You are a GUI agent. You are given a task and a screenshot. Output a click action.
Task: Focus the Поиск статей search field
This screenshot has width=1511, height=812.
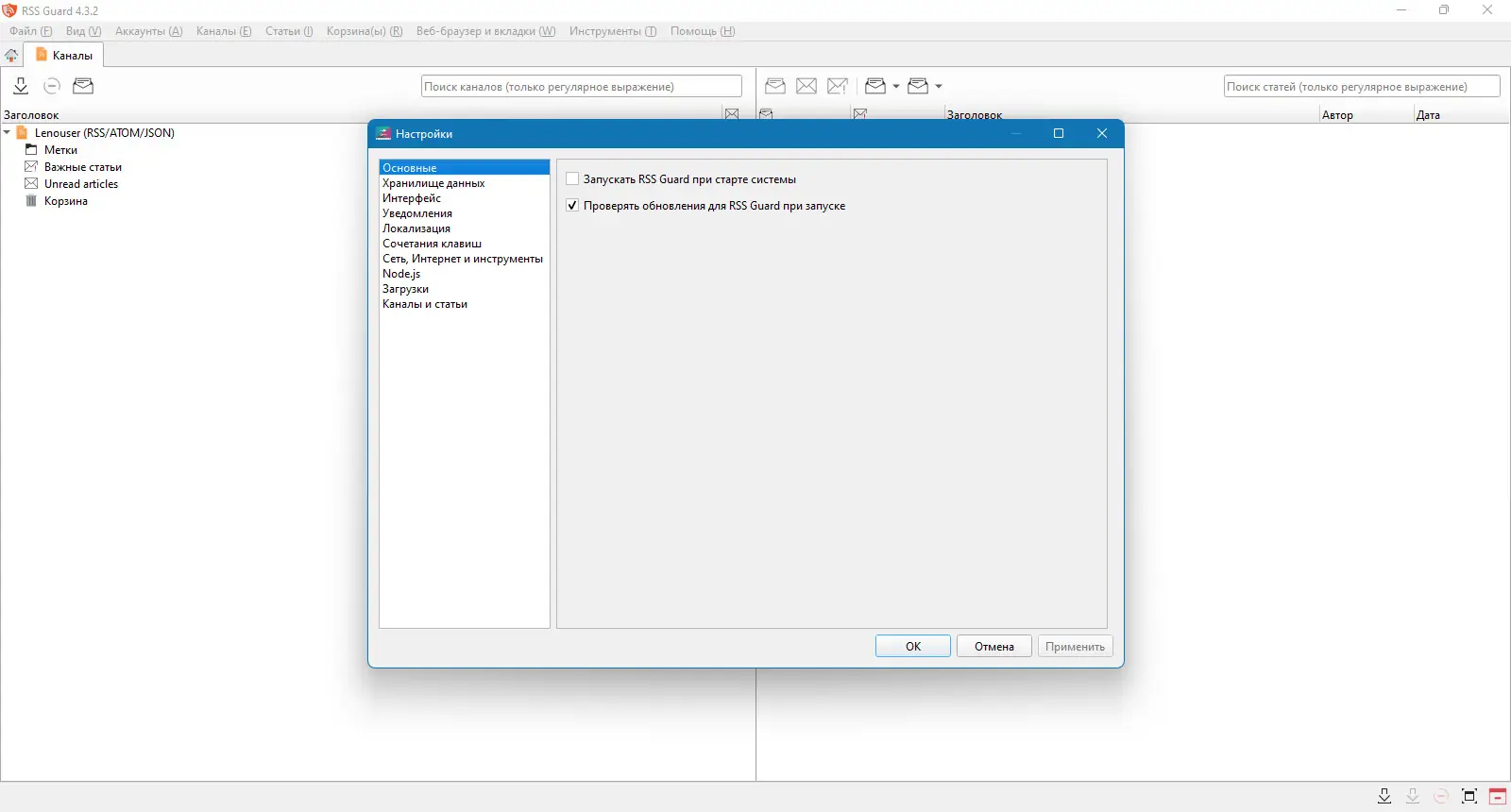tap(1362, 86)
